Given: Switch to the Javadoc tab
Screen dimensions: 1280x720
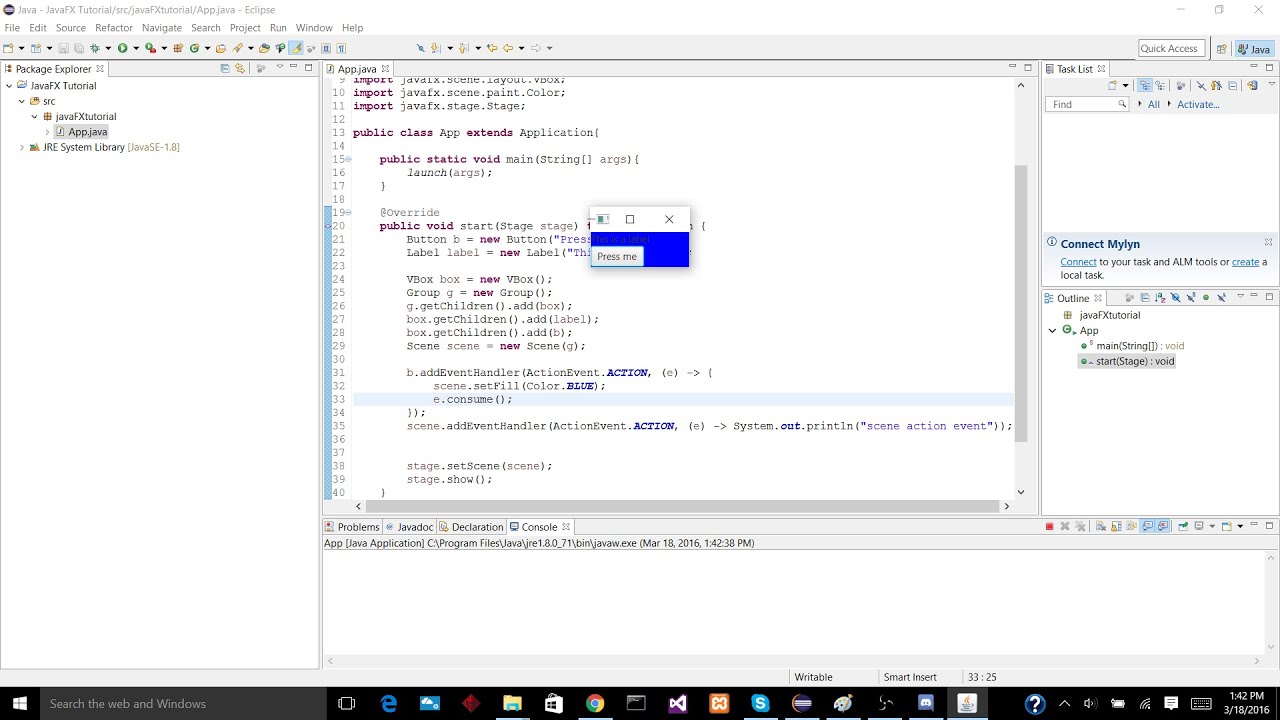Looking at the screenshot, I should click(x=408, y=527).
